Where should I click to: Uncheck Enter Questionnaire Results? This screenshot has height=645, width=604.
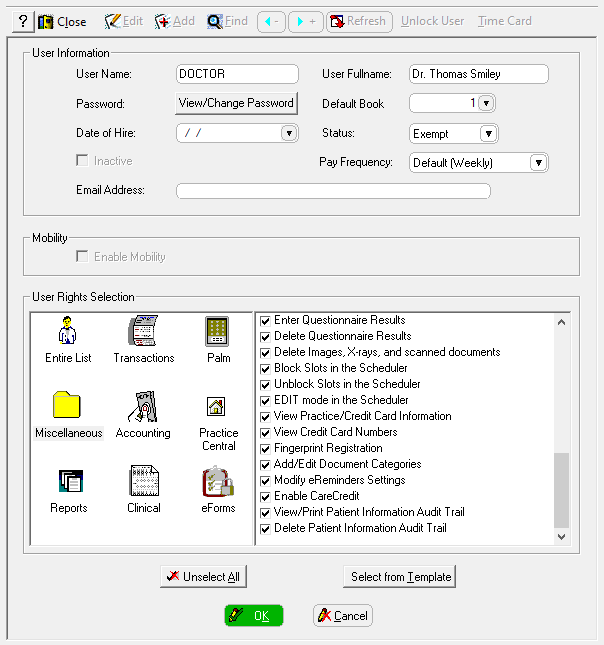click(265, 320)
